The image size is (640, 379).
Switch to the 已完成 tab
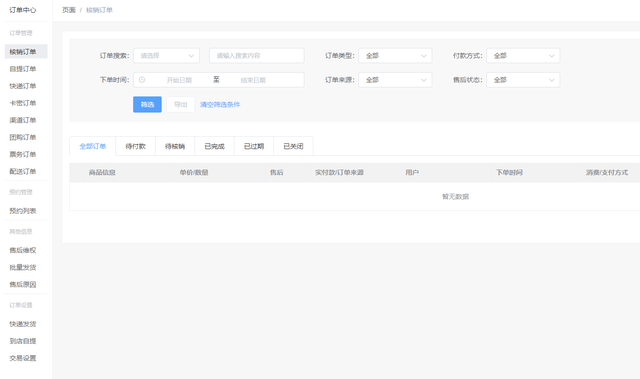(214, 146)
